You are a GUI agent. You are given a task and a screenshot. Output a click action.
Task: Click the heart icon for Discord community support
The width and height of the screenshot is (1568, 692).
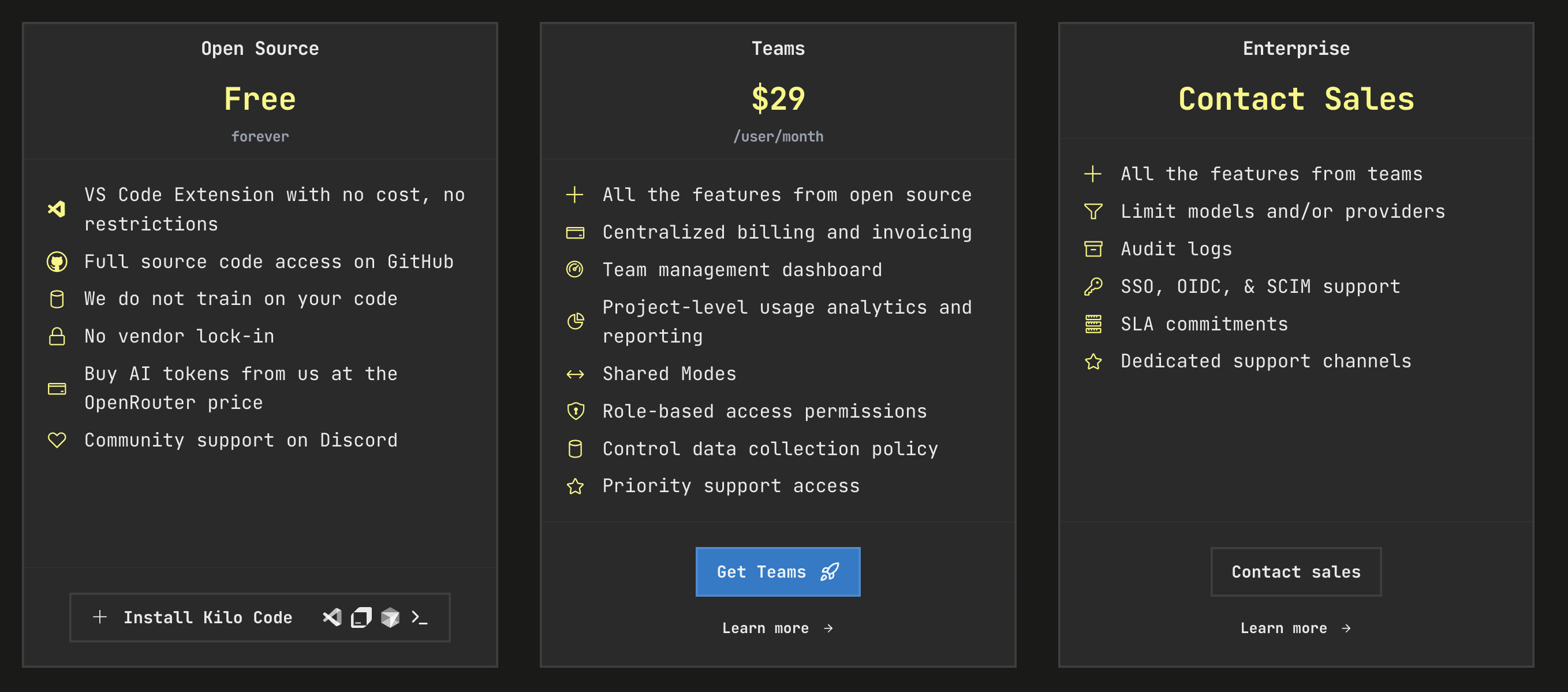[x=57, y=440]
